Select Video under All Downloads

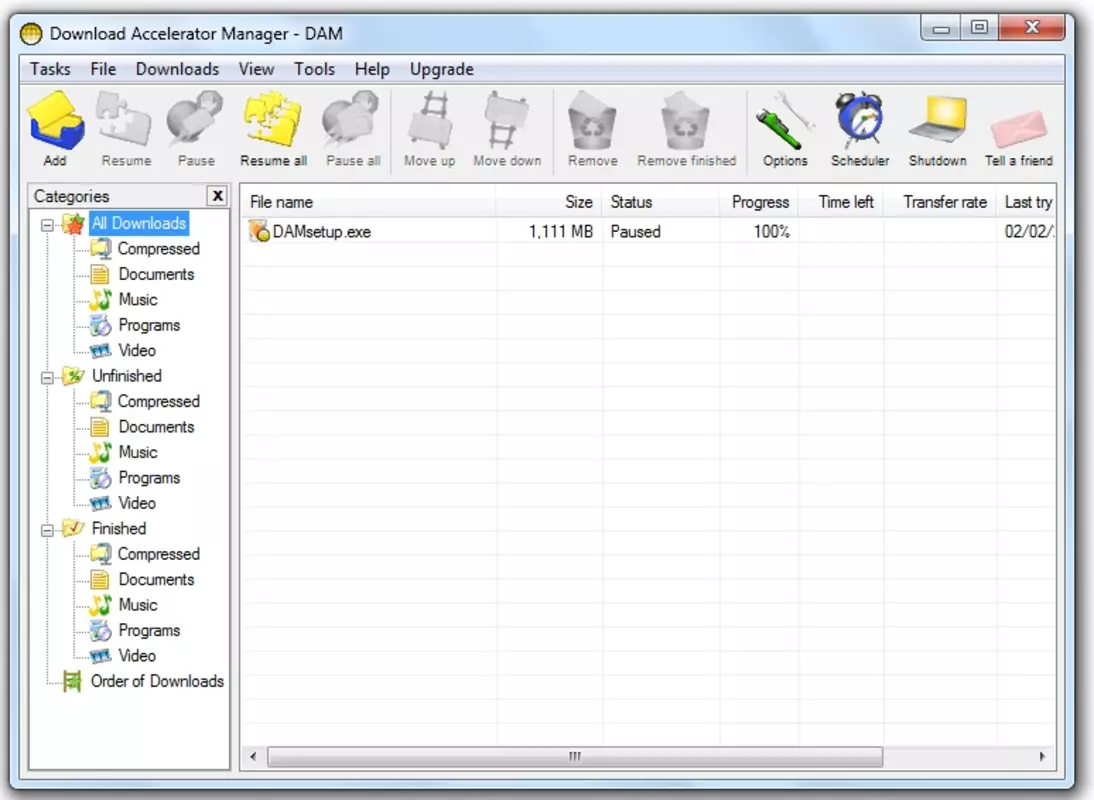point(137,350)
